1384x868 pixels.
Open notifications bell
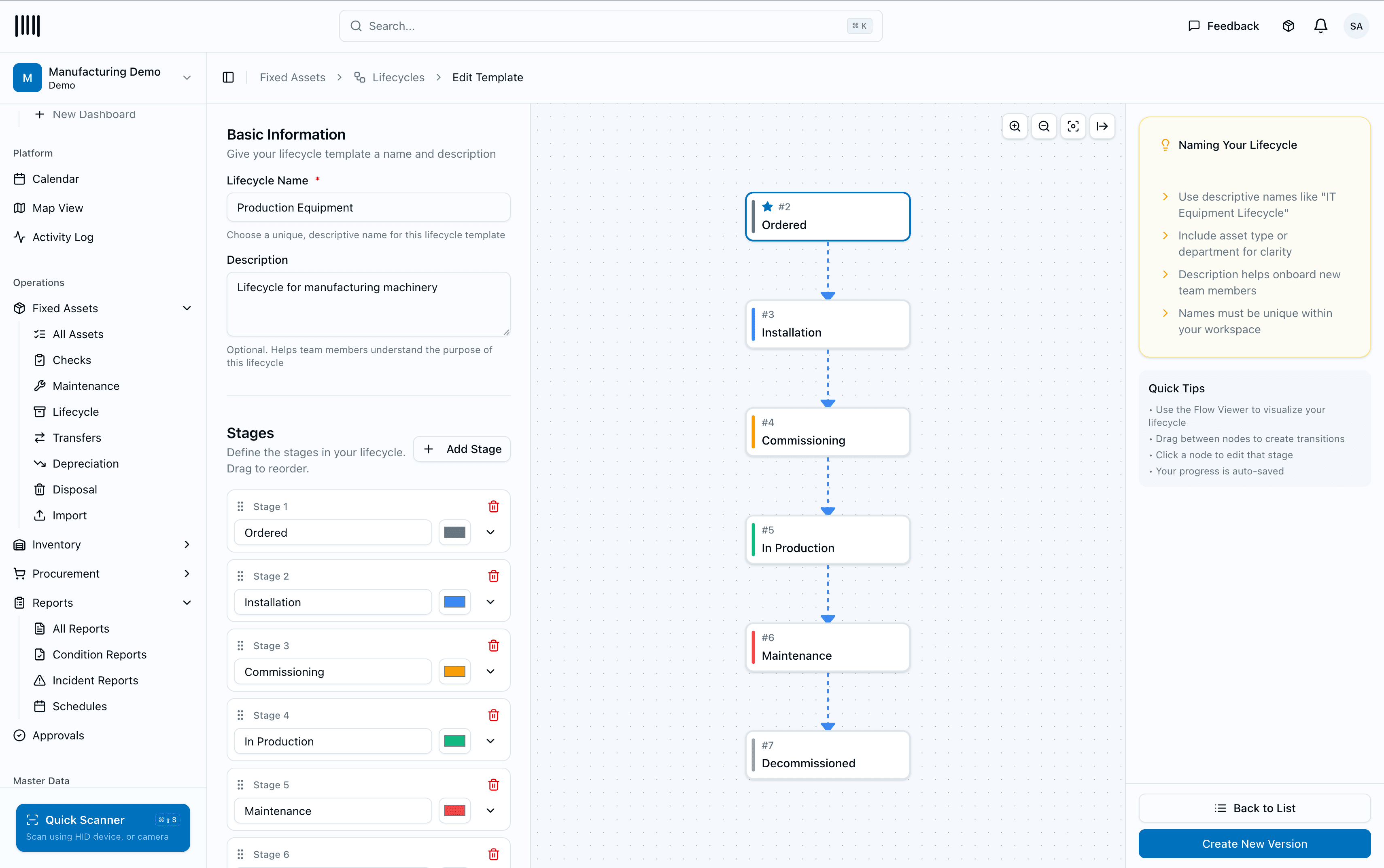pos(1320,26)
